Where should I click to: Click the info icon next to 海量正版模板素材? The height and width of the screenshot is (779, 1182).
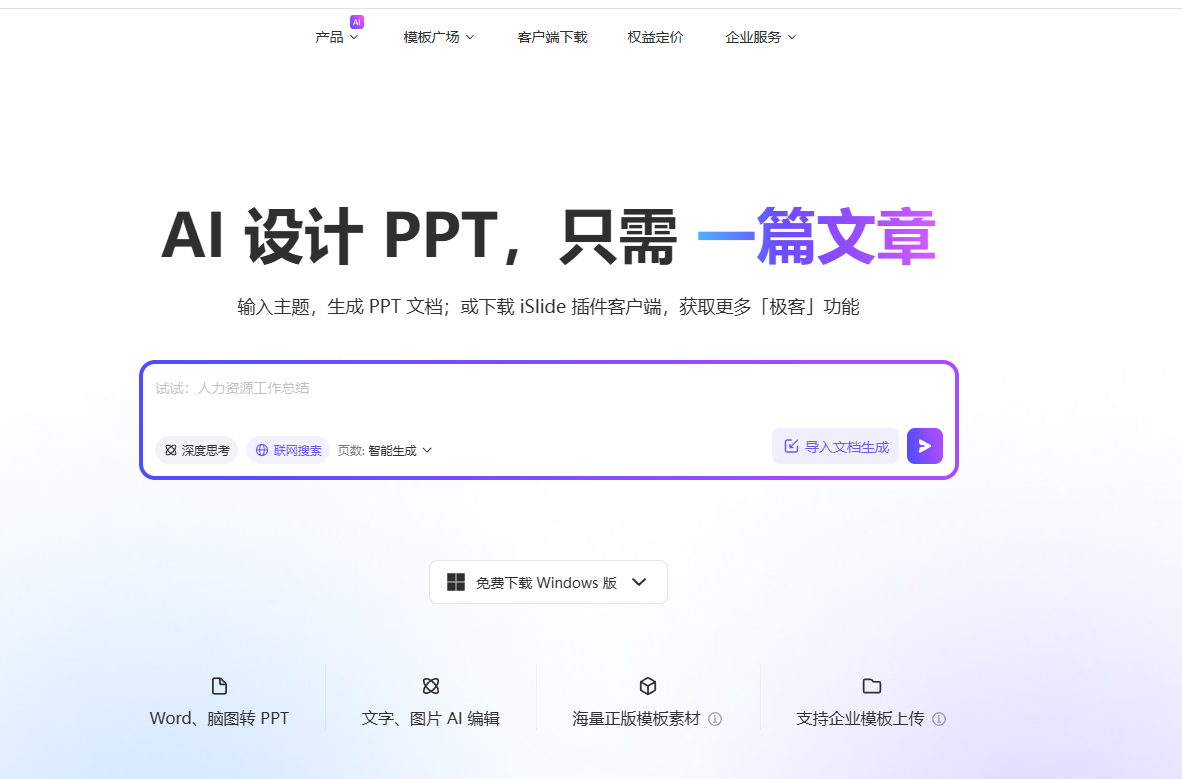coord(716,718)
